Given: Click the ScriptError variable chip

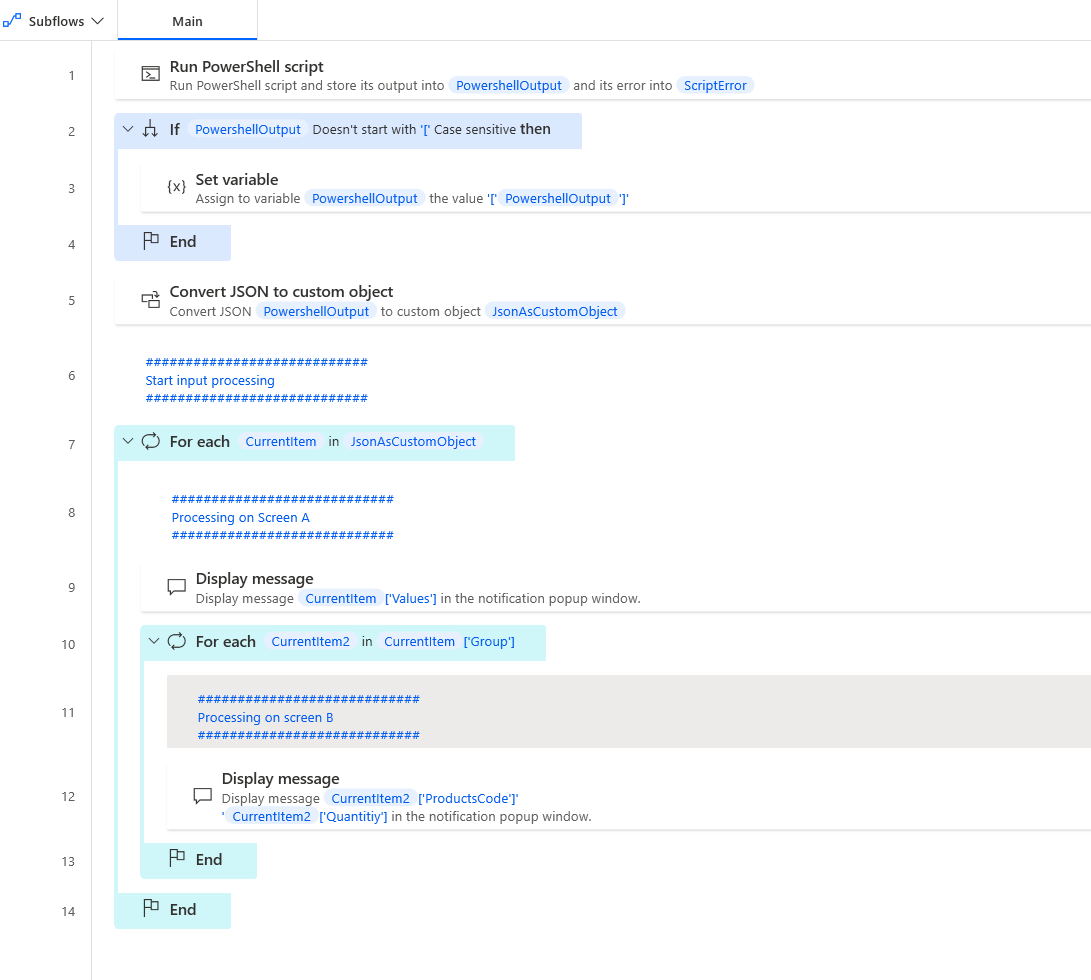Looking at the screenshot, I should tap(715, 86).
